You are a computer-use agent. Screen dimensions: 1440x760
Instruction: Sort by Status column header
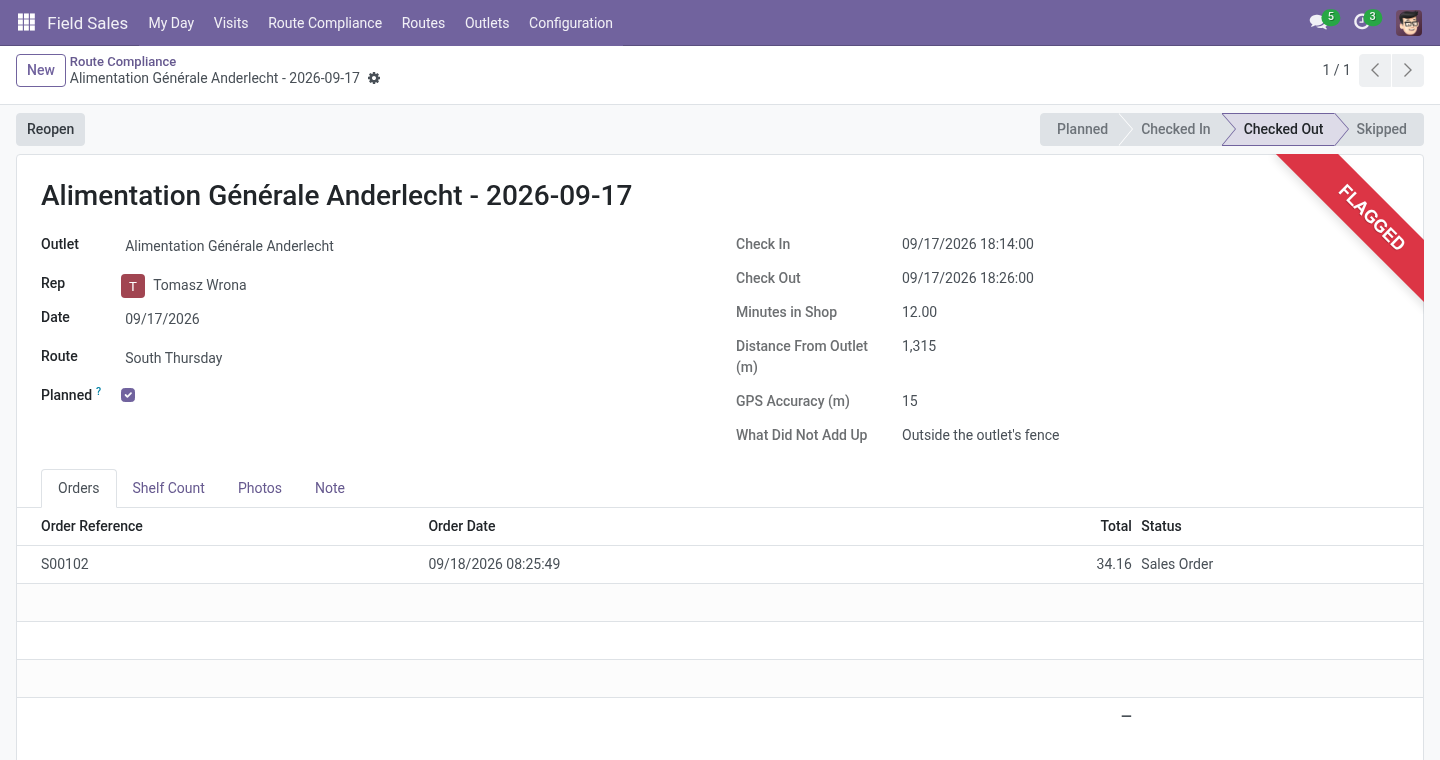1161,526
